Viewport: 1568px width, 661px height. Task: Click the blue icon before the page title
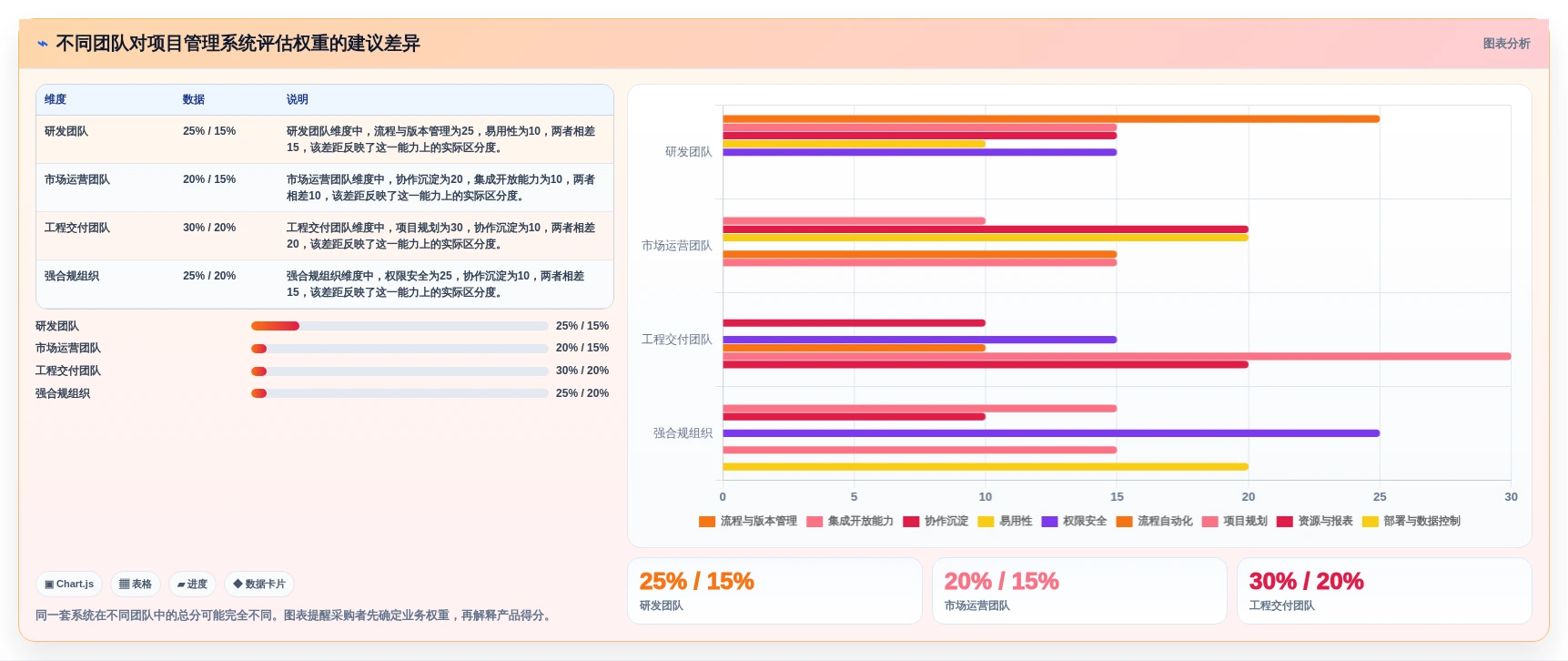pos(42,44)
